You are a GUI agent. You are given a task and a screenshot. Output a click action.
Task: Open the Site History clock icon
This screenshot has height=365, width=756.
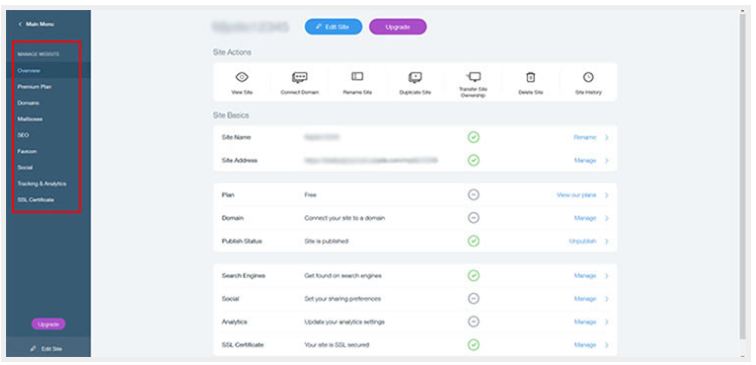point(588,77)
